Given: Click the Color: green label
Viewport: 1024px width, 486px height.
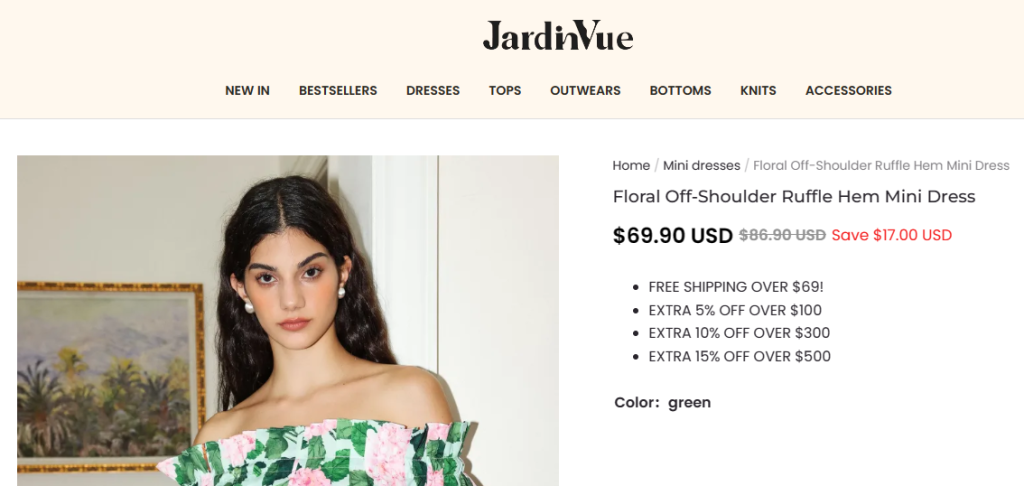Looking at the screenshot, I should pyautogui.click(x=662, y=402).
